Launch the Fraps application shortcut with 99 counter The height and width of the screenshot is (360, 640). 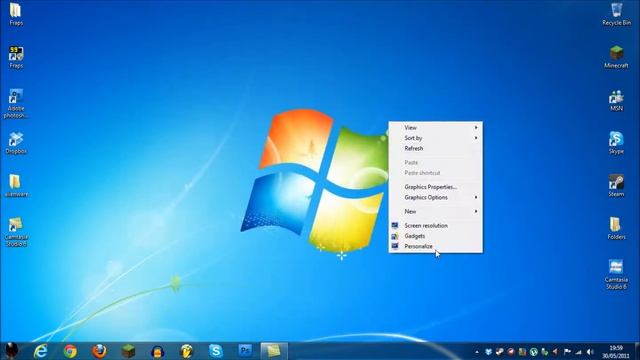pyautogui.click(x=16, y=57)
